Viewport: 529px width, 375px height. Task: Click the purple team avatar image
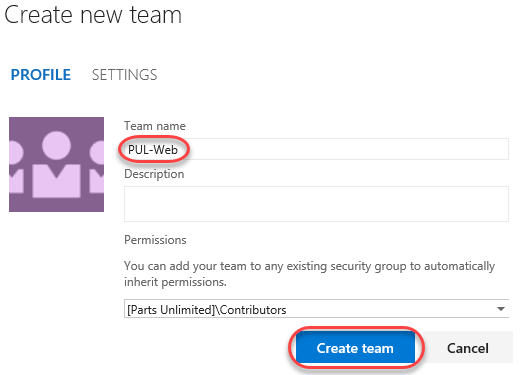point(56,164)
